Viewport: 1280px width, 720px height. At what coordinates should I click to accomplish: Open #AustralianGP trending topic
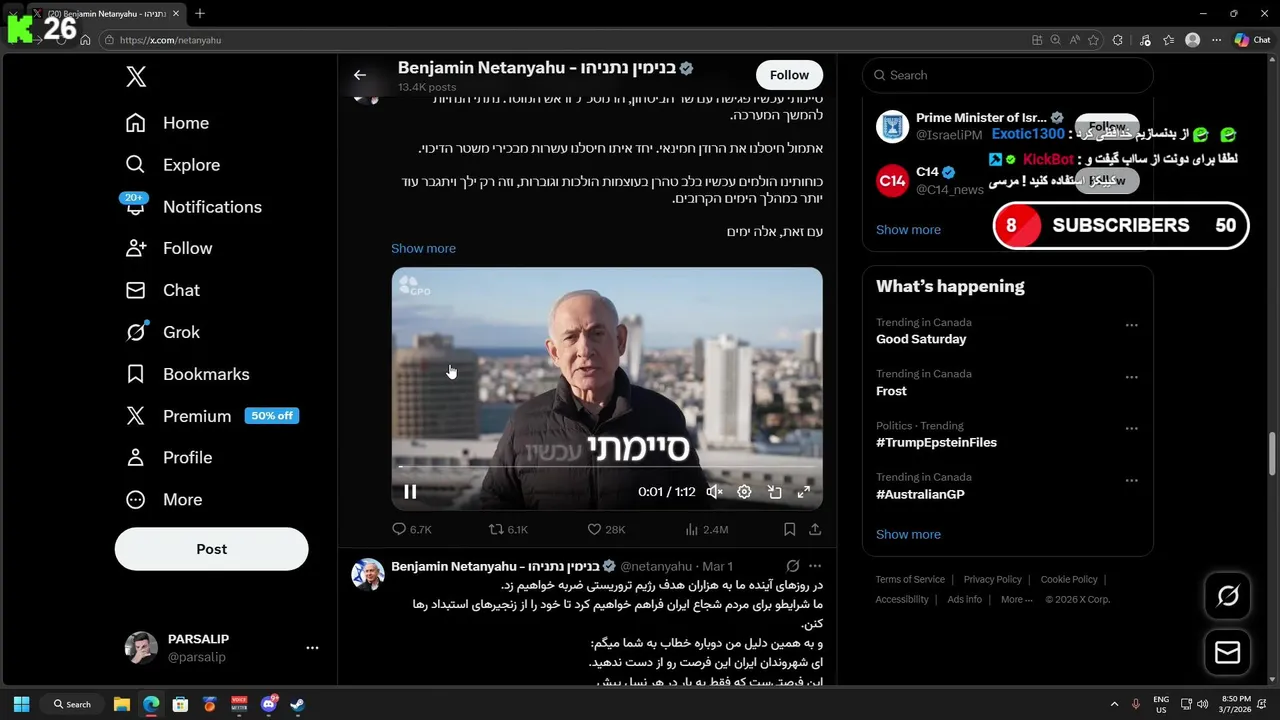click(x=920, y=494)
